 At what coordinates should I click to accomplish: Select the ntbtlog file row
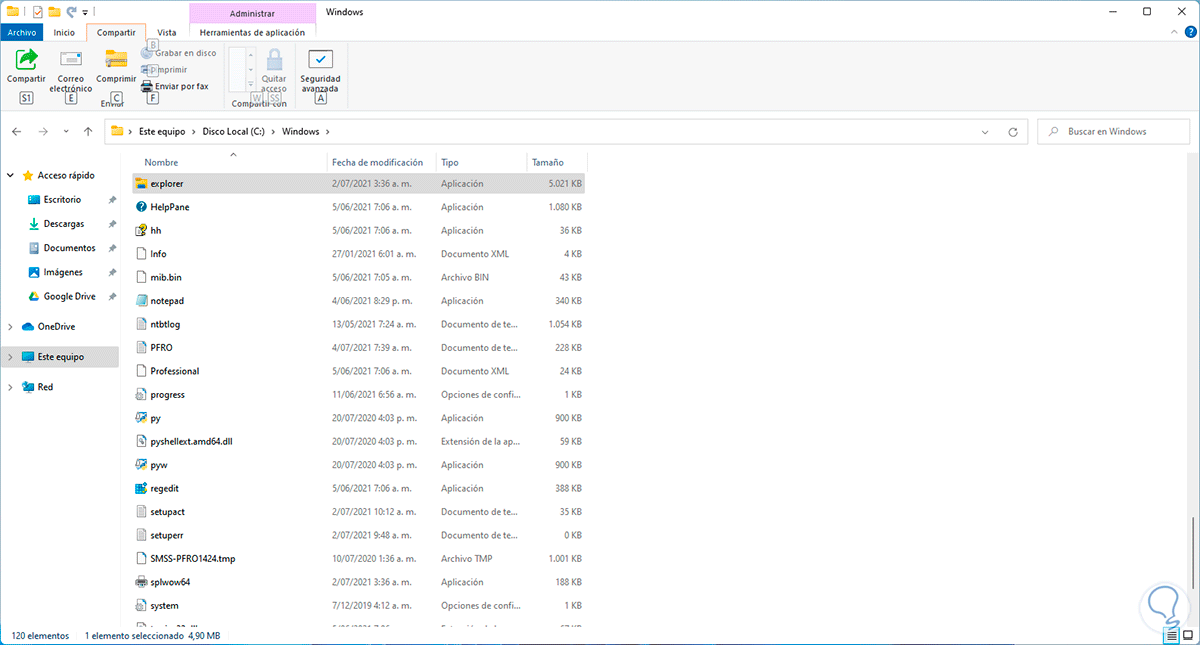[x=359, y=324]
